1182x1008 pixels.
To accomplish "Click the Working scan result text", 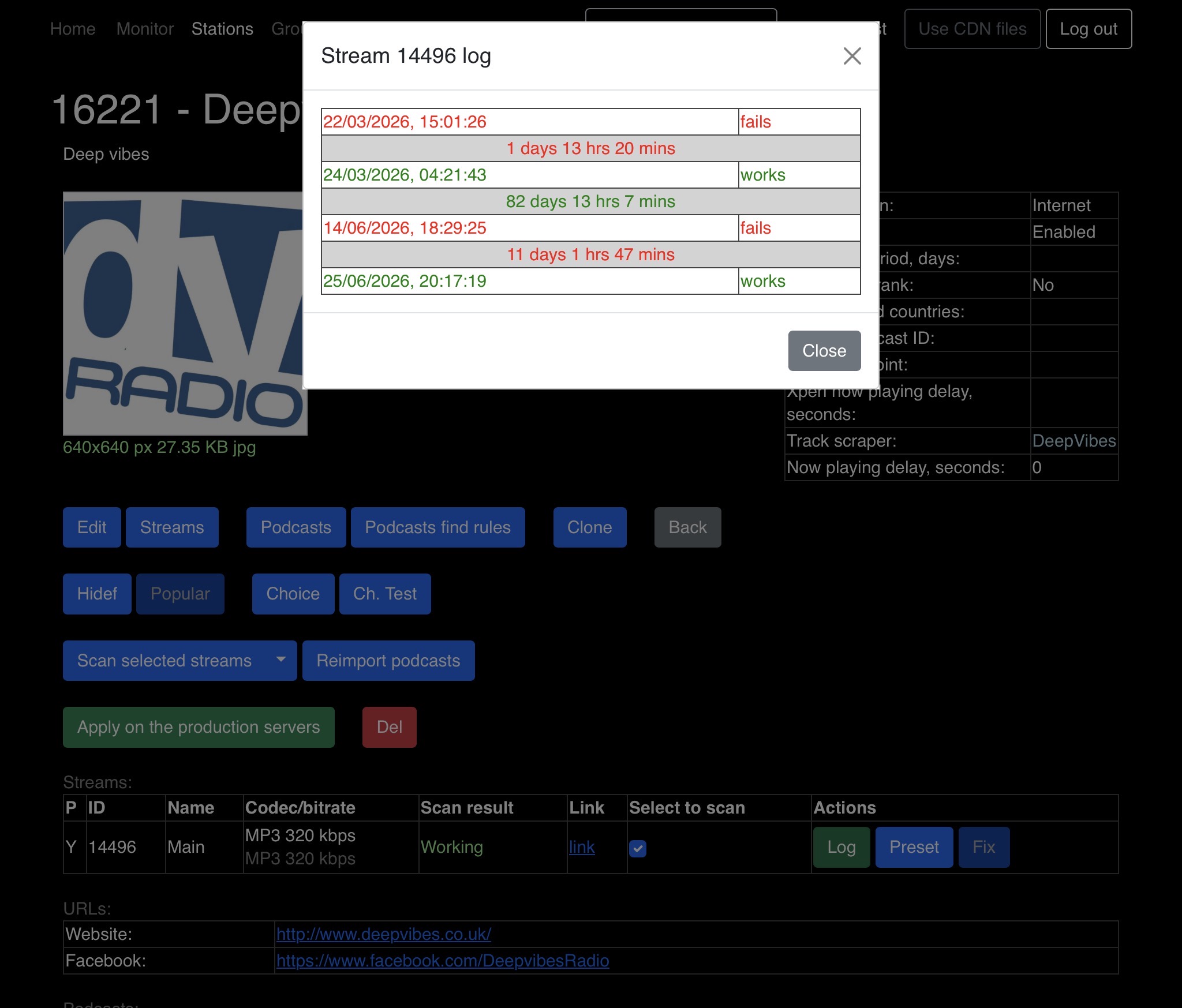I will tap(452, 847).
